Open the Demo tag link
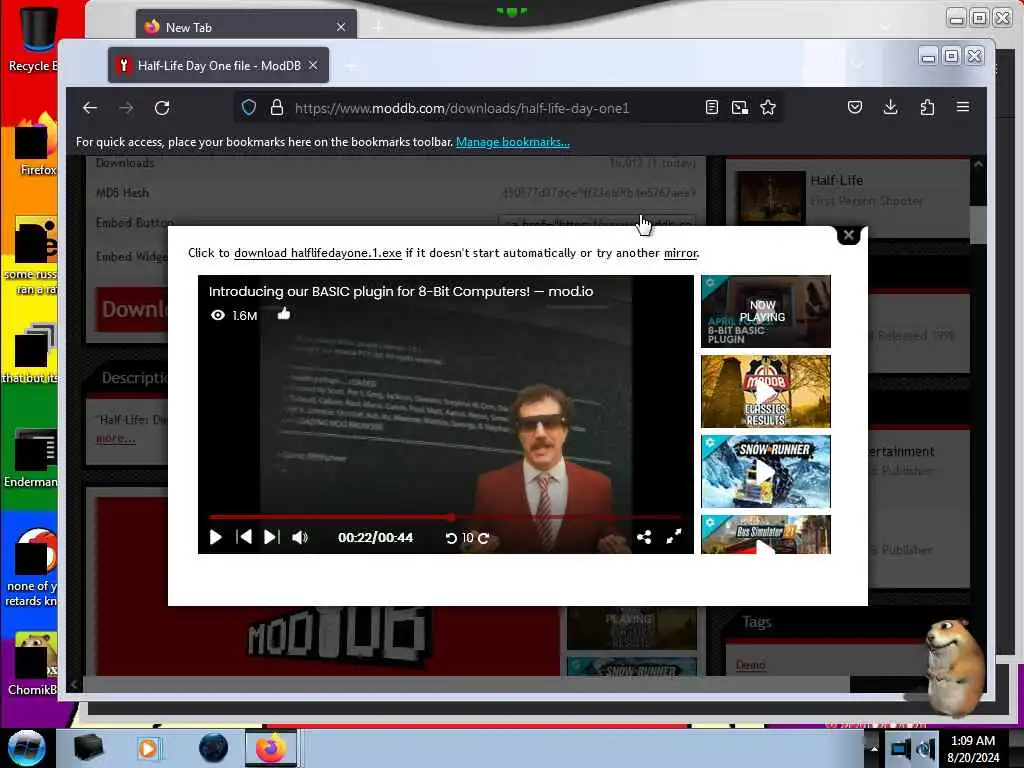Image resolution: width=1024 pixels, height=768 pixels. (750, 665)
